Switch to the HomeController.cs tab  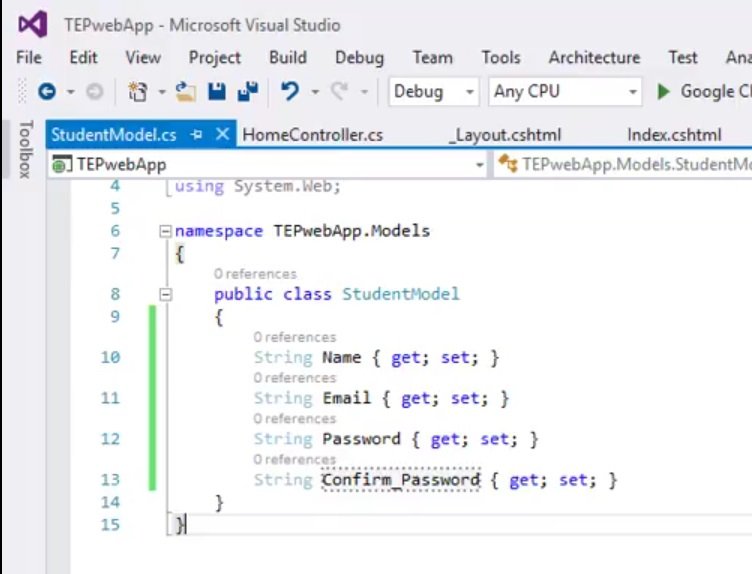(x=313, y=135)
